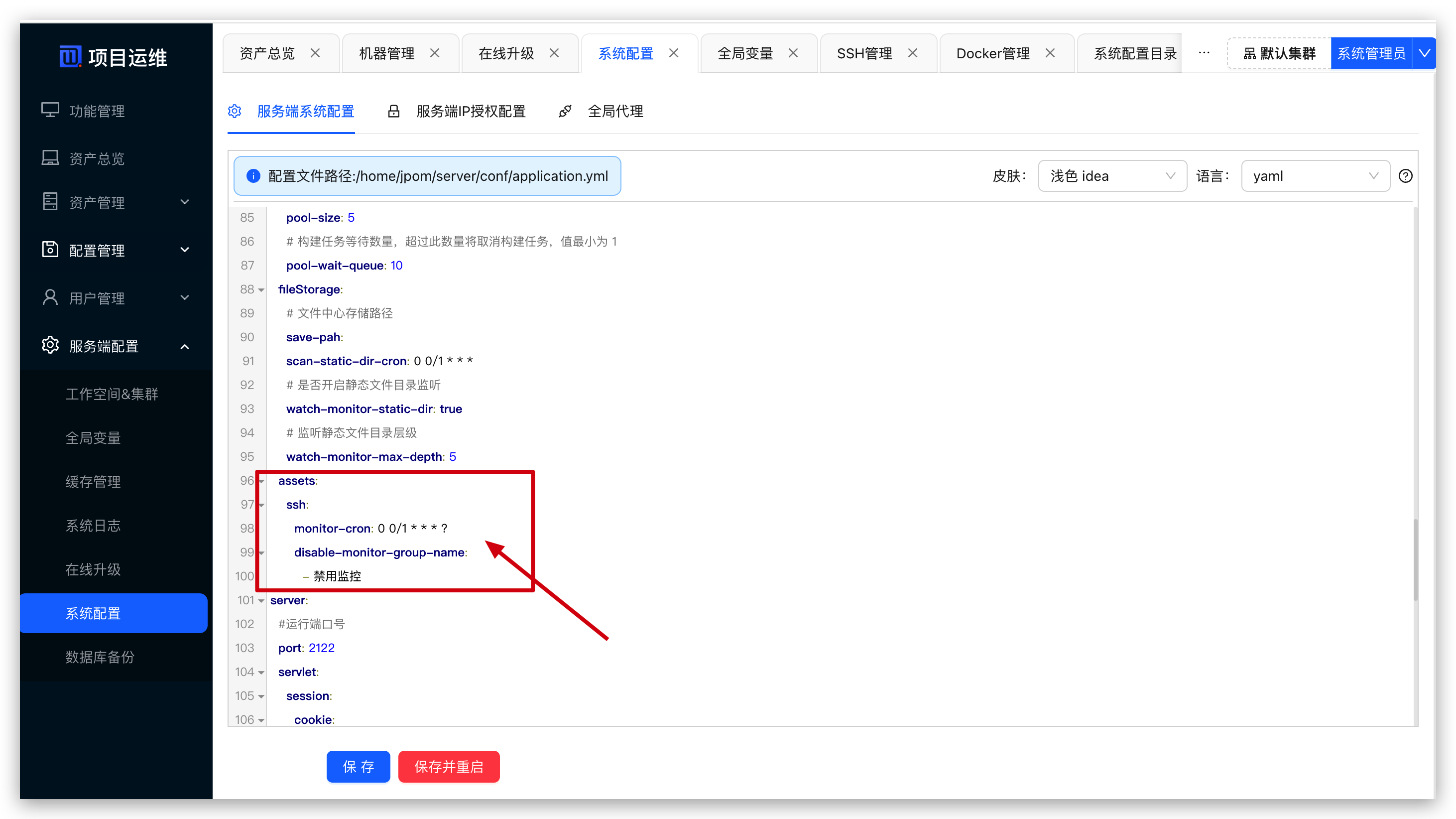Viewport: 1456px width, 819px height.
Task: Collapse the assets fold at line 96
Action: [x=261, y=480]
